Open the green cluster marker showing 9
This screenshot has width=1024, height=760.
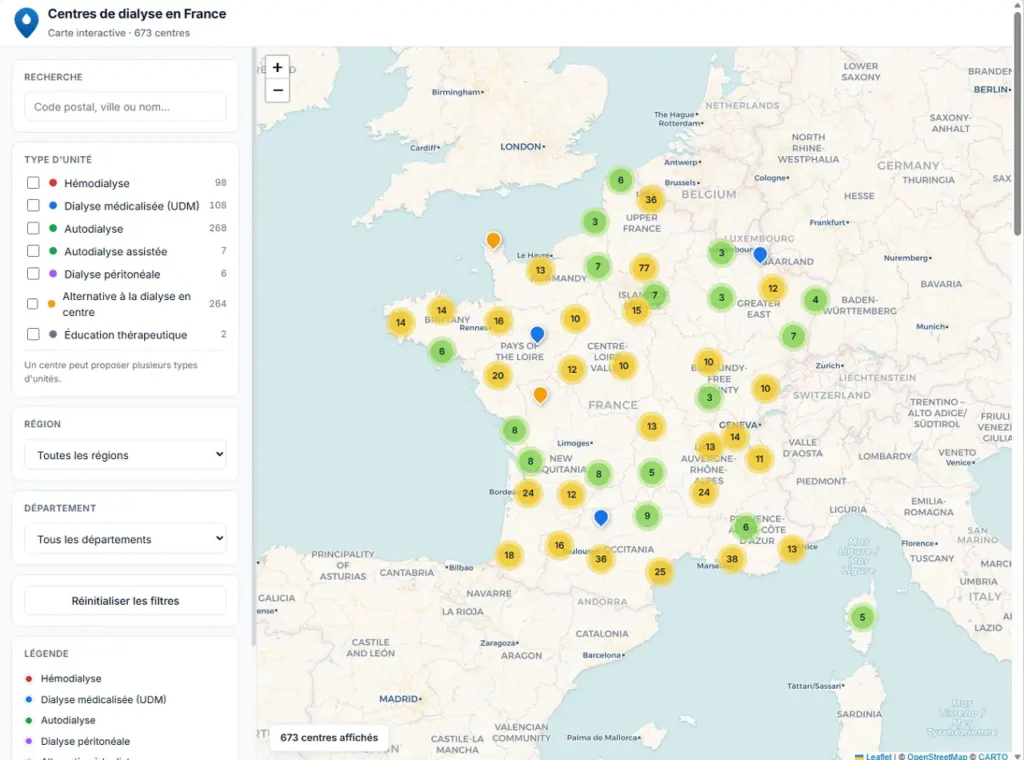[x=647, y=516]
